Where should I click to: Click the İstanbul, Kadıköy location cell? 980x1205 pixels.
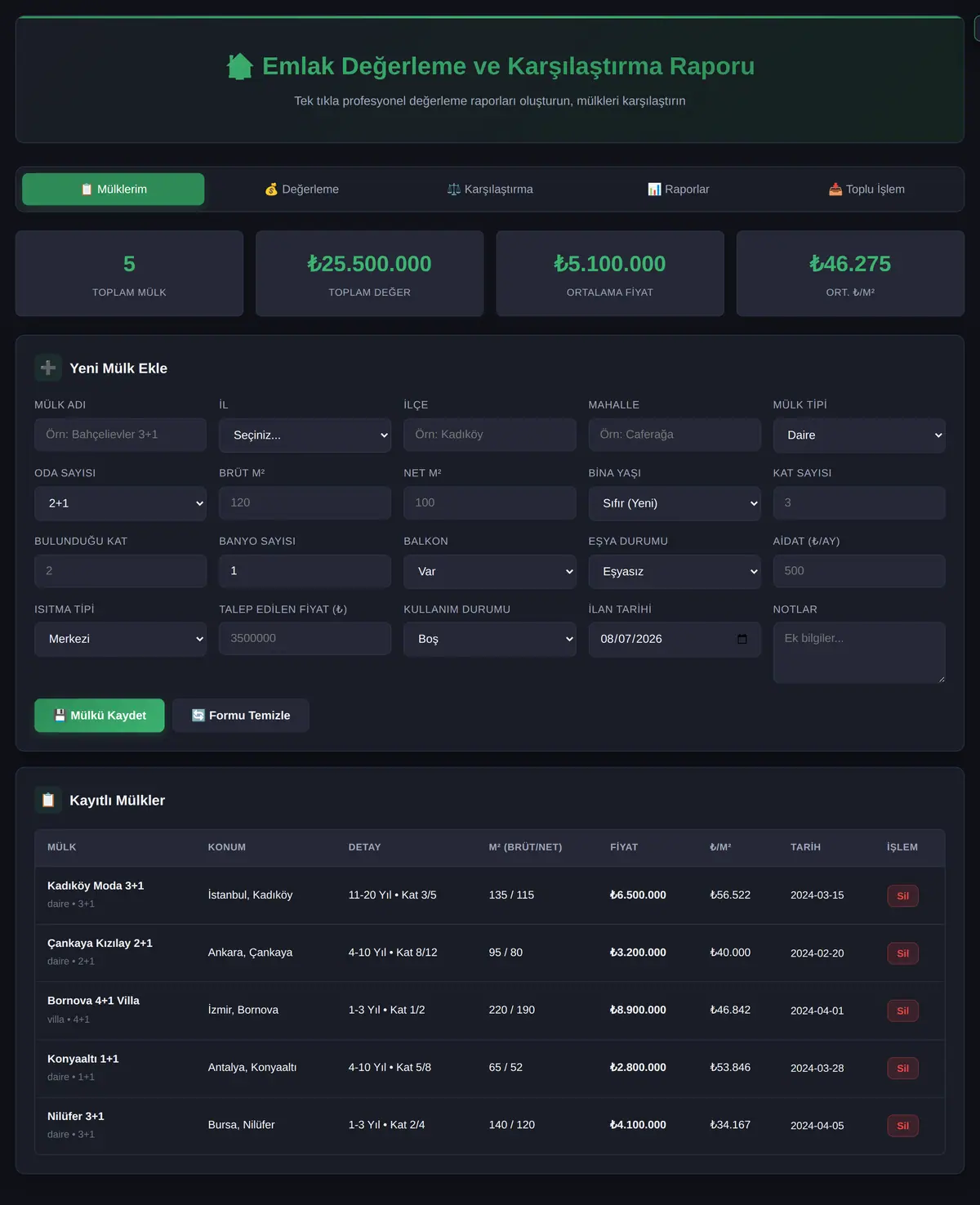(x=250, y=895)
